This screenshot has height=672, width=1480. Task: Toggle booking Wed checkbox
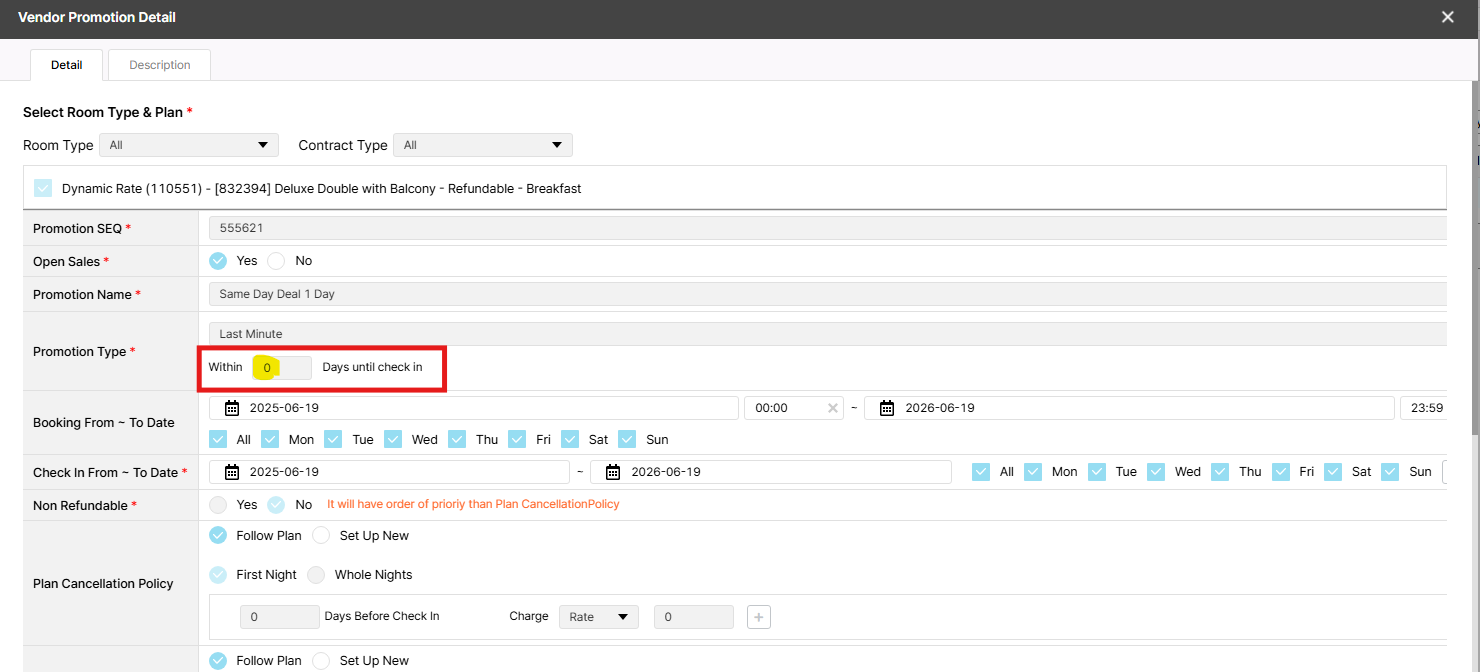pyautogui.click(x=393, y=439)
